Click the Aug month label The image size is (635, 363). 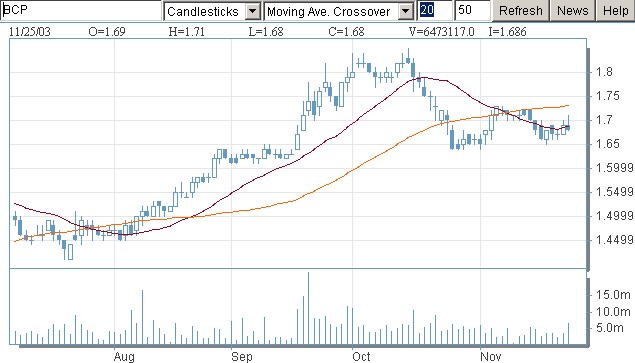tap(124, 357)
